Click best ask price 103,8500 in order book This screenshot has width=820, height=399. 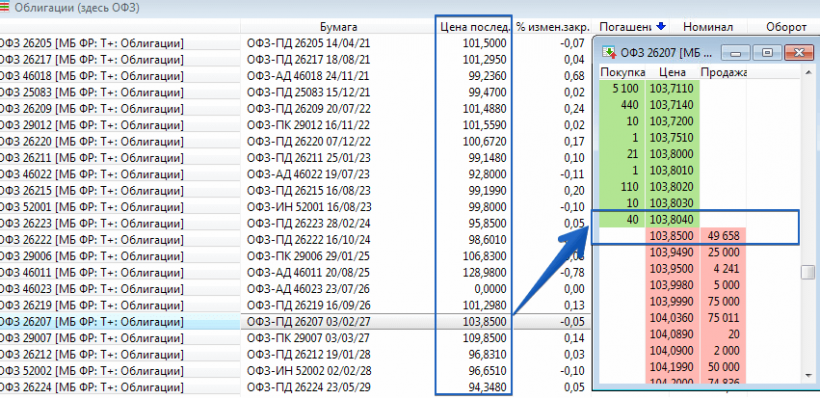[x=671, y=236]
